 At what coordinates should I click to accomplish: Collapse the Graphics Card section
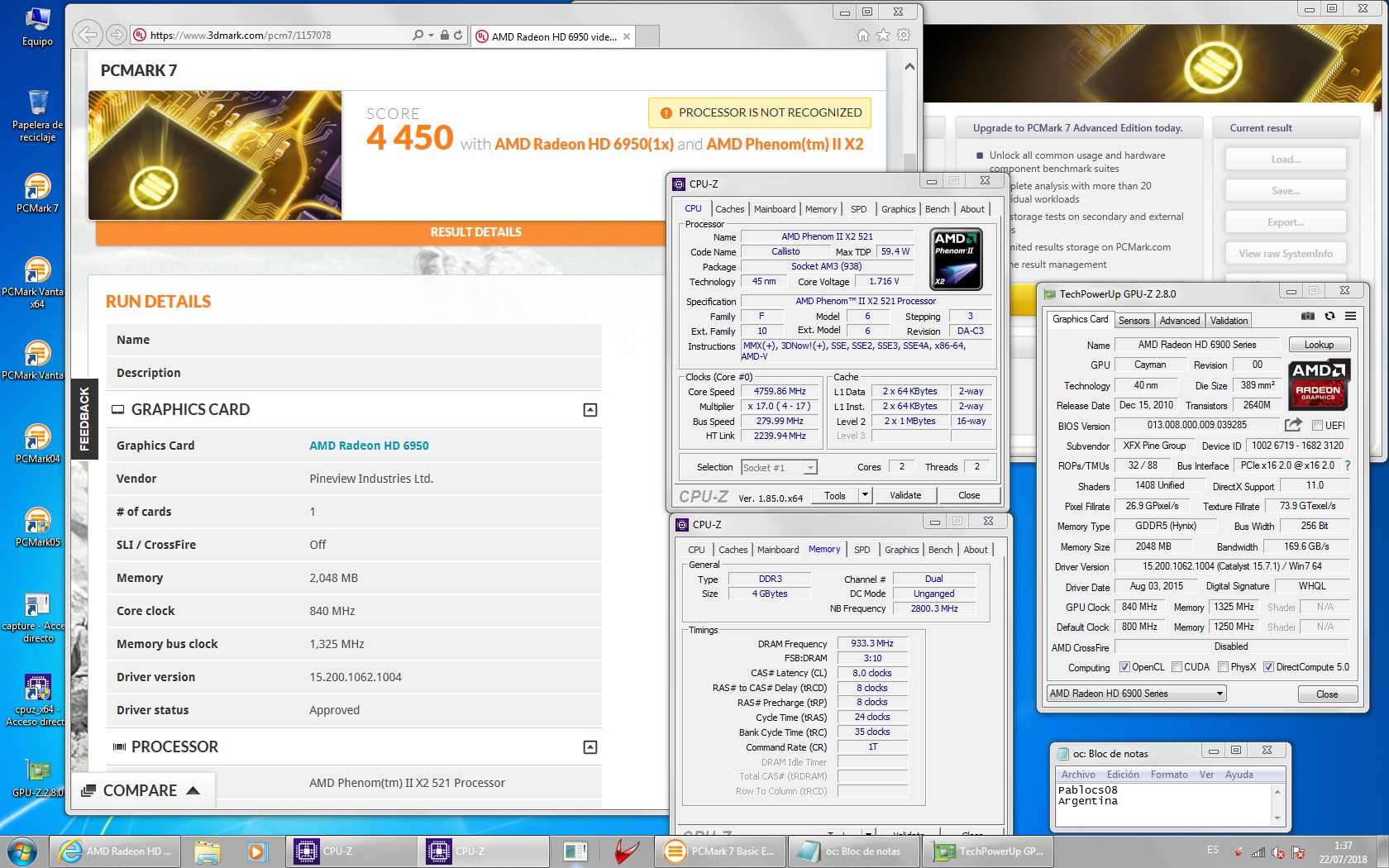pyautogui.click(x=590, y=410)
